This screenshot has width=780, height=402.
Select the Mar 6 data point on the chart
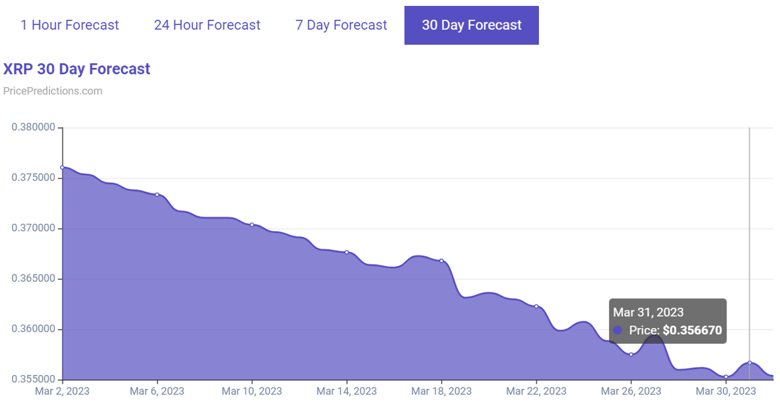point(157,195)
